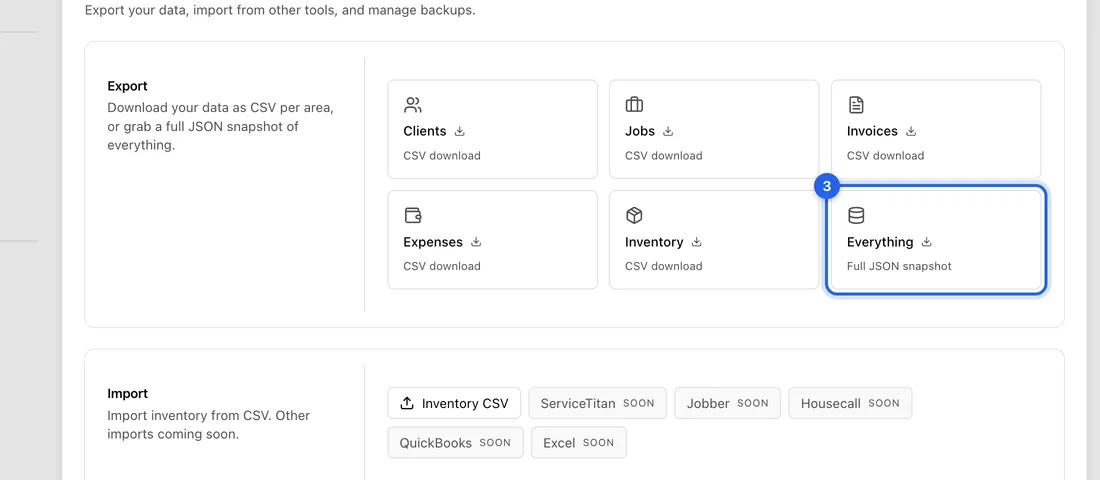Click the 'Jobs' card title
This screenshot has height=480, width=1100.
tap(640, 131)
